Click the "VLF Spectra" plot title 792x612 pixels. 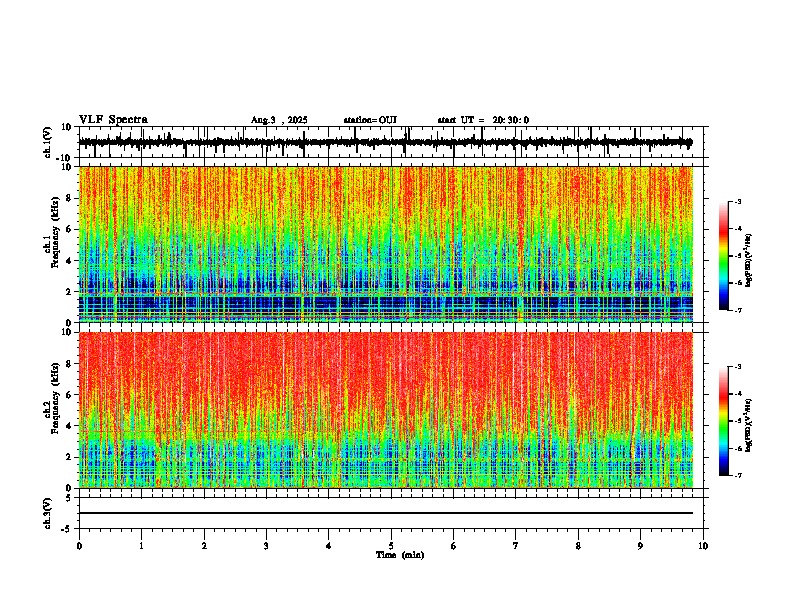coord(113,120)
